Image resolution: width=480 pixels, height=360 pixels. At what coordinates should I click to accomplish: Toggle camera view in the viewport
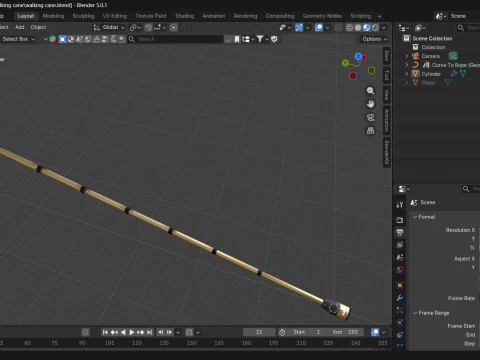(x=370, y=117)
